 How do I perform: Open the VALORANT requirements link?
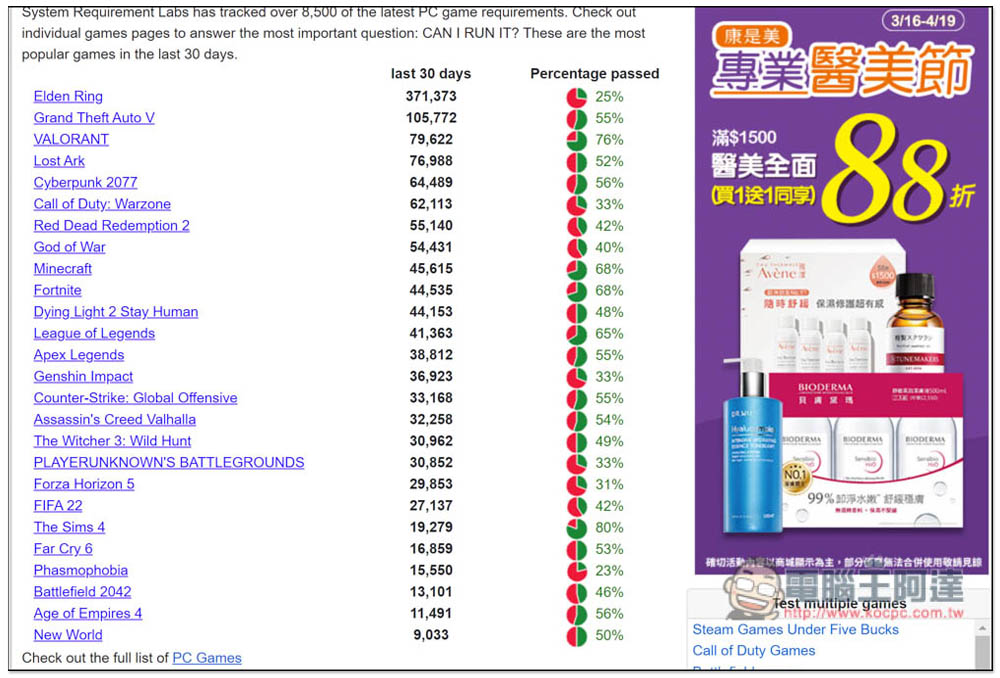tap(71, 139)
